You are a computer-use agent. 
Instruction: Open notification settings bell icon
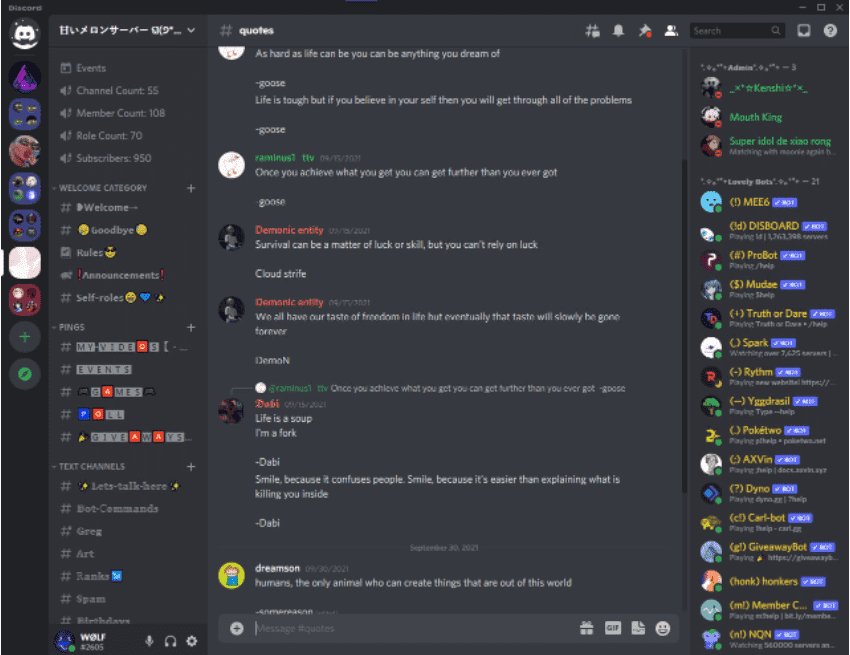[618, 31]
